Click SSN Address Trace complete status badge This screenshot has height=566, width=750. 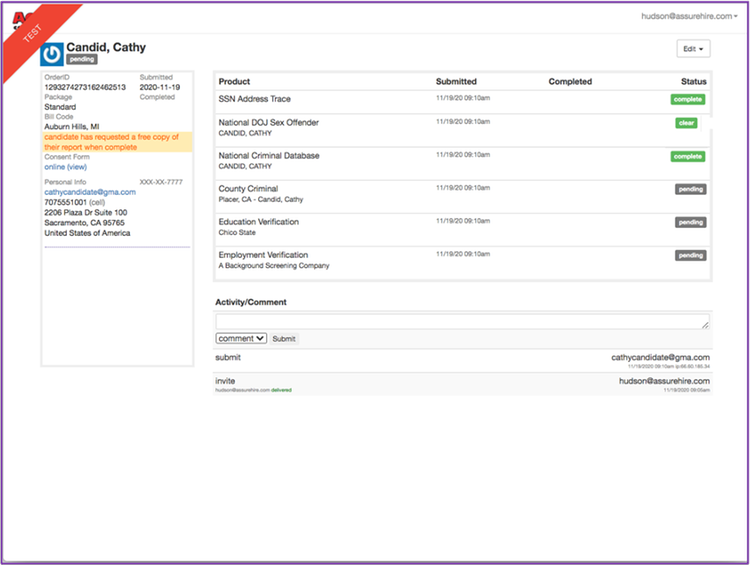tap(688, 99)
